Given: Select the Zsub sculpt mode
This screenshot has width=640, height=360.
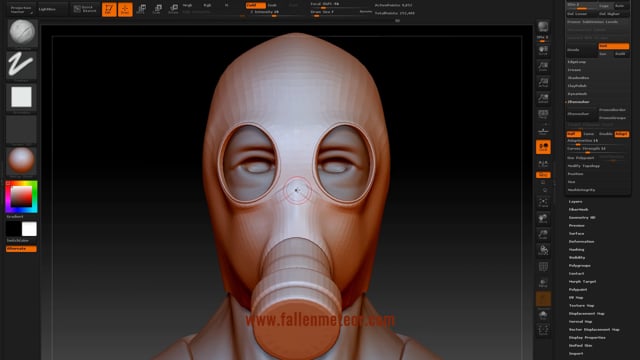Looking at the screenshot, I should (272, 5).
